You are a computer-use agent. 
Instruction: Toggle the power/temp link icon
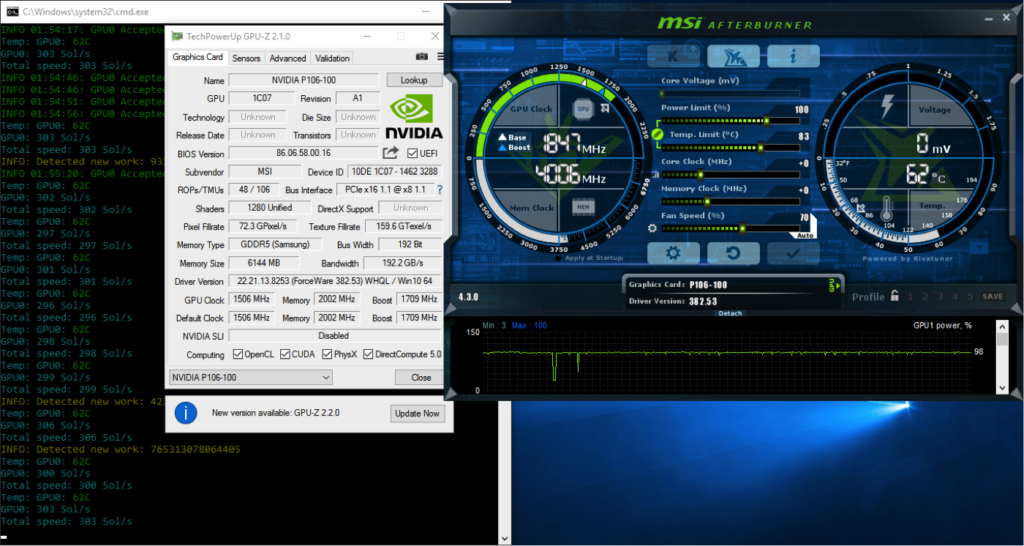[658, 134]
